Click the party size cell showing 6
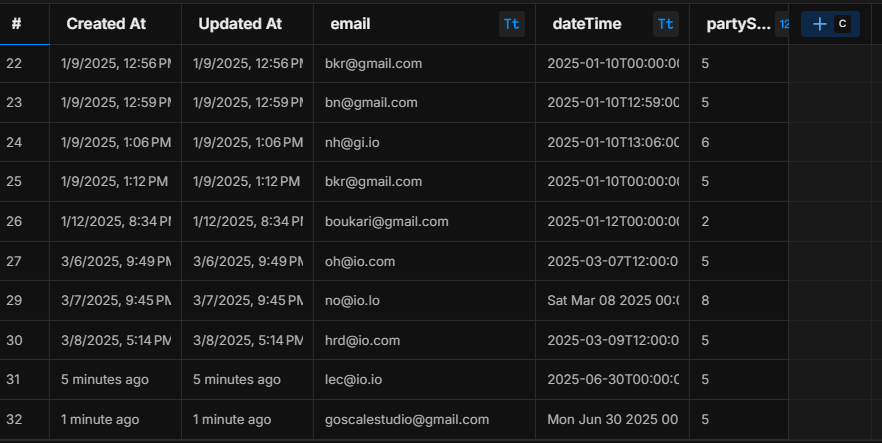 tap(739, 142)
